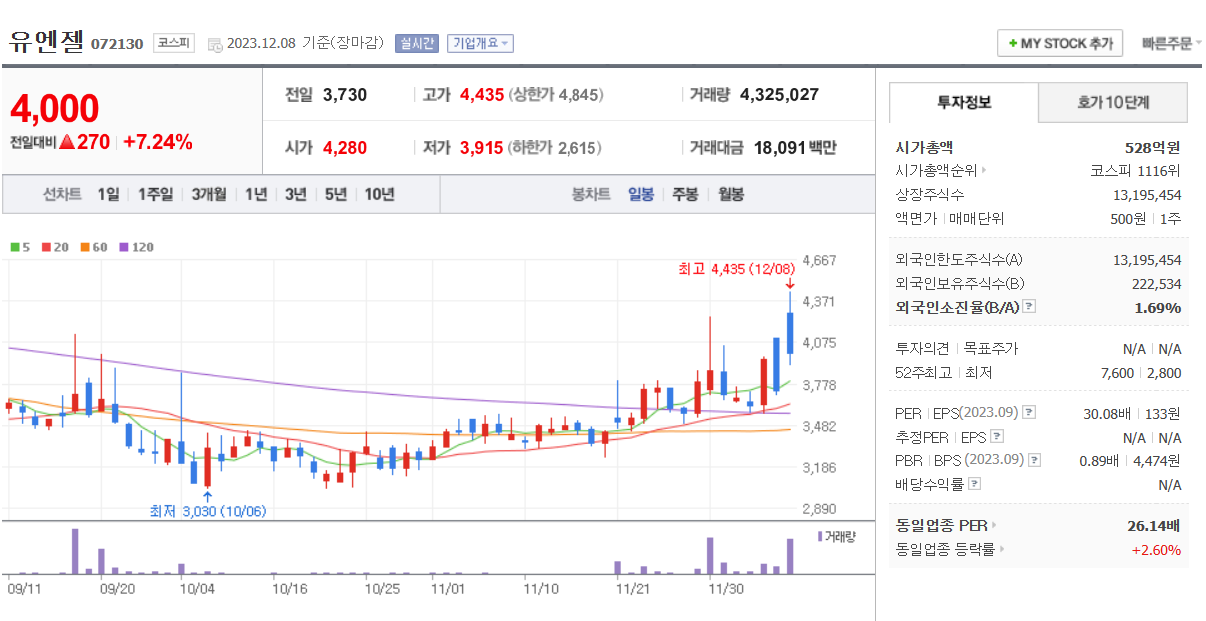The width and height of the screenshot is (1206, 621).
Task: Click the 저가 value 3,915
Action: pyautogui.click(x=482, y=148)
